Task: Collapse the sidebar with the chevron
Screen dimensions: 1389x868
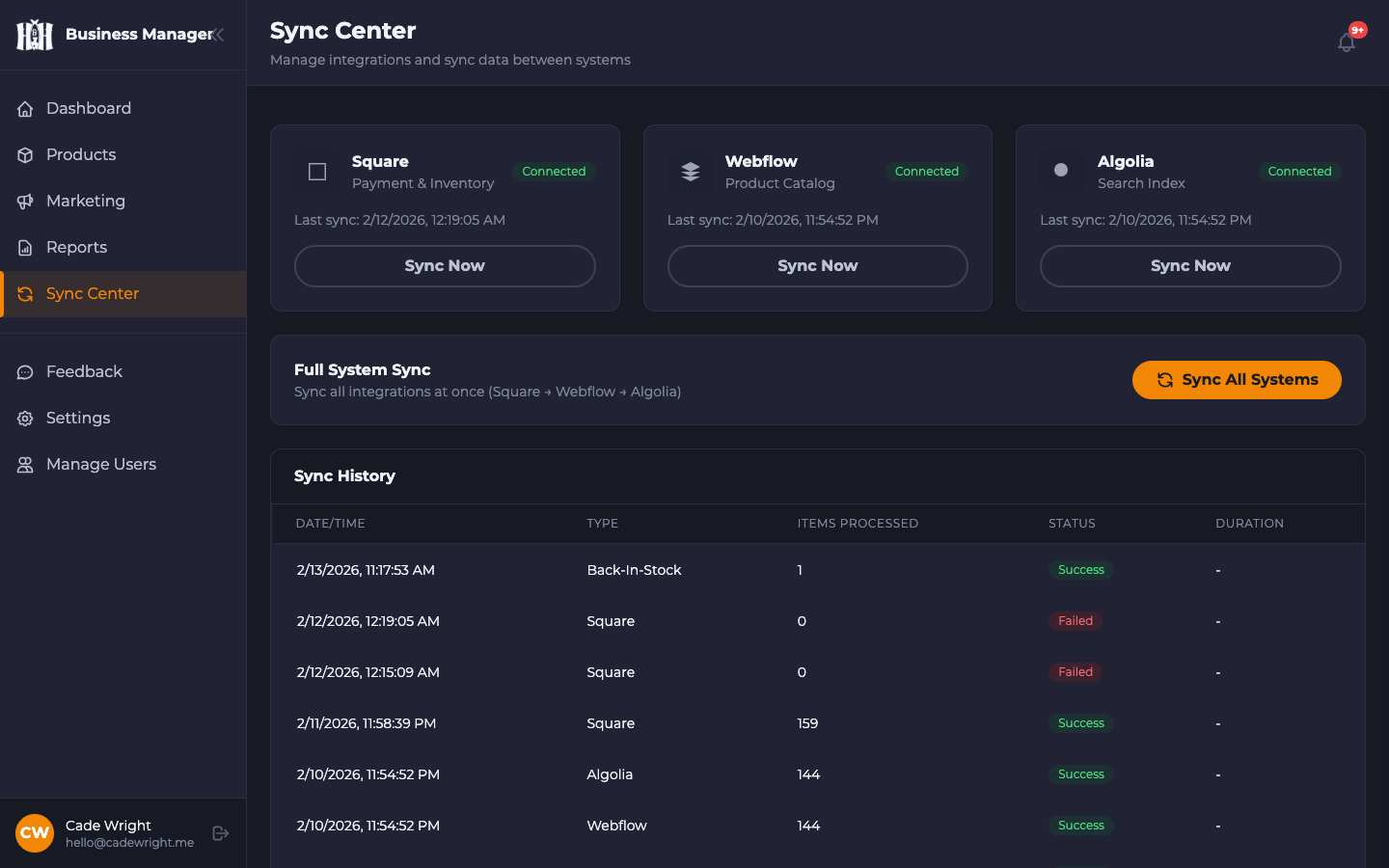Action: coord(219,35)
